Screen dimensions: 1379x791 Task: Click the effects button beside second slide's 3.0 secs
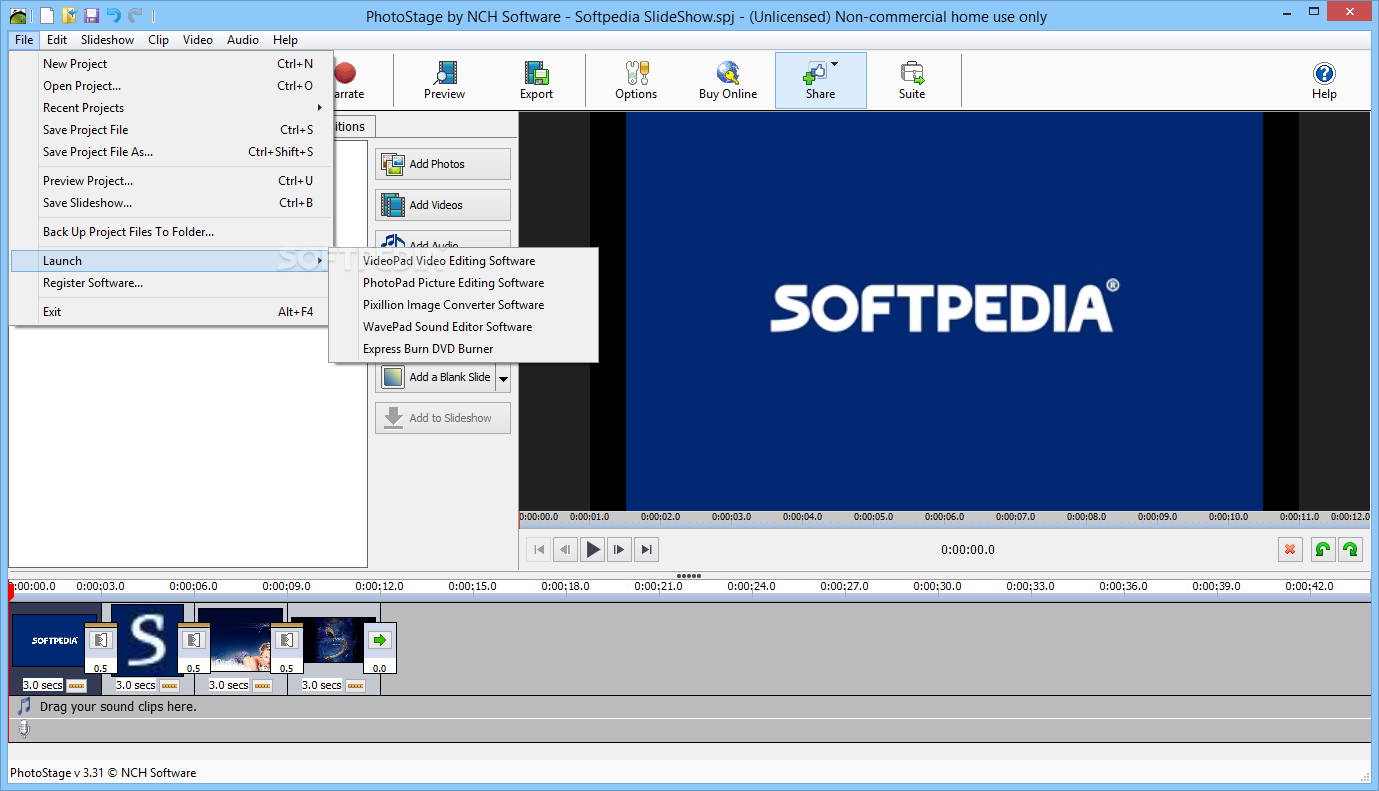[x=169, y=685]
